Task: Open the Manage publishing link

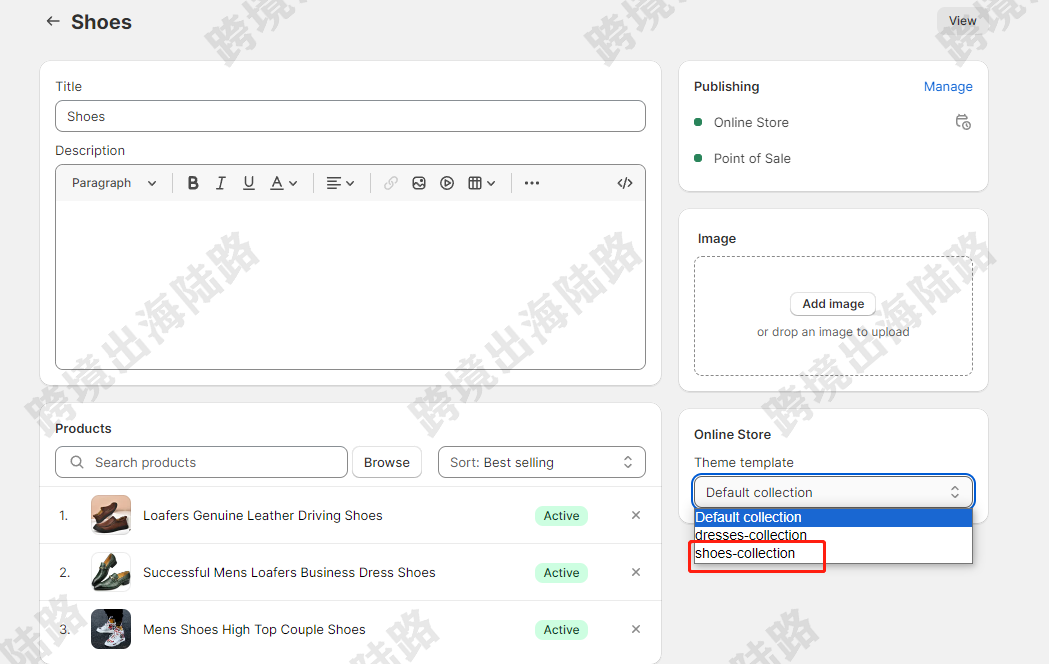Action: point(947,87)
